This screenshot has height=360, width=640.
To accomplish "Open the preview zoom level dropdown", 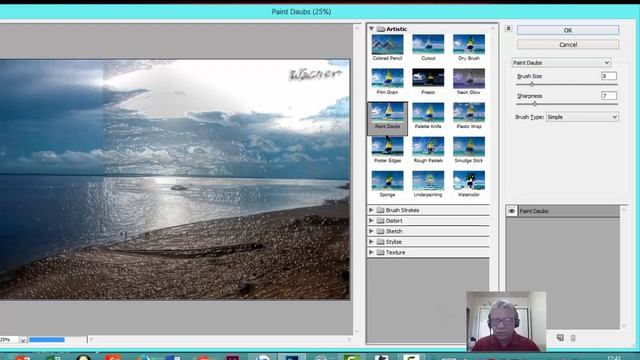I will coord(23,340).
